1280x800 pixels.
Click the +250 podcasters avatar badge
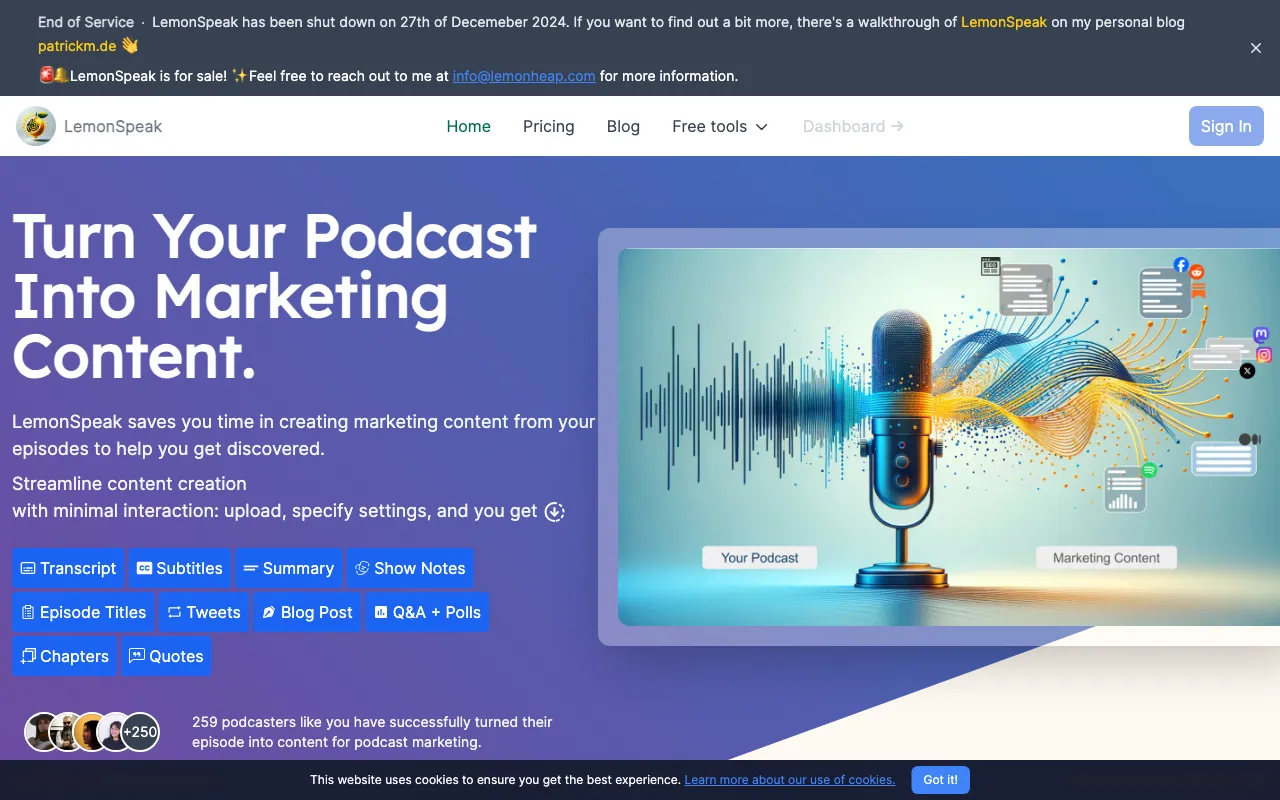141,732
